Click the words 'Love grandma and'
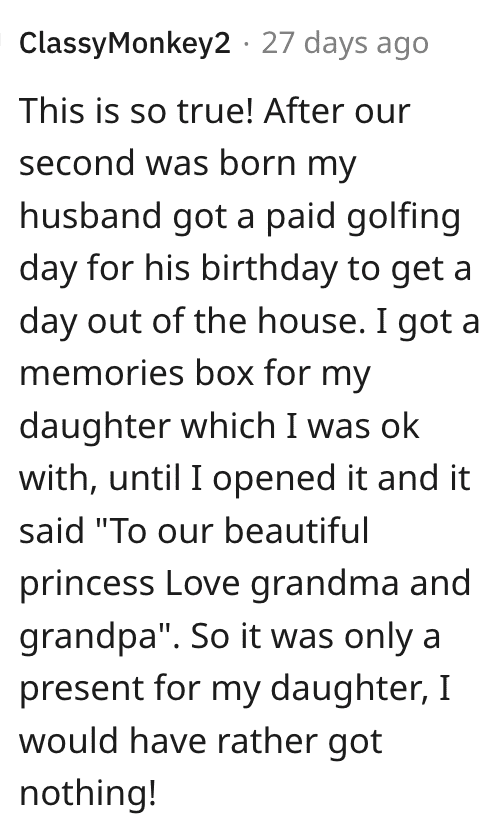 point(318,583)
